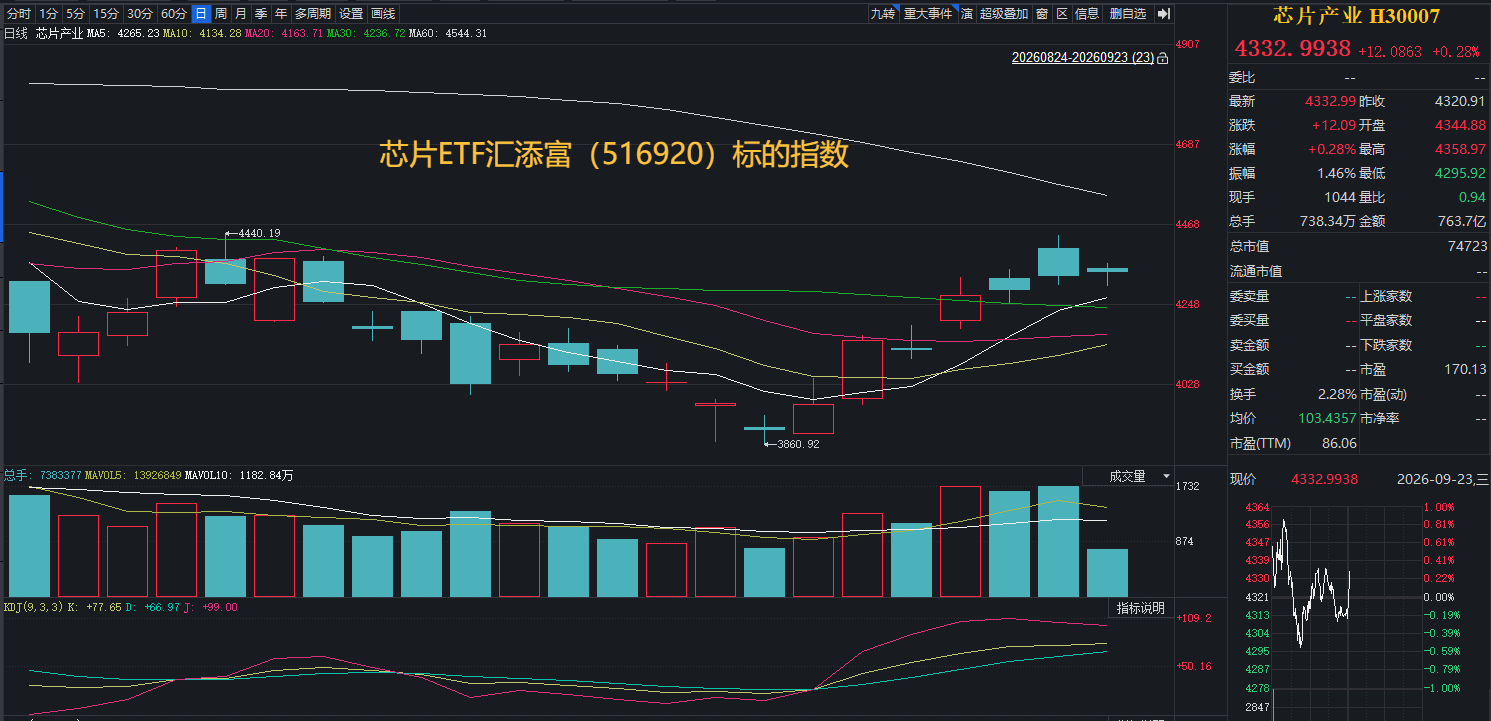The height and width of the screenshot is (721, 1491).
Task: Select the 日 daily K-line tab
Action: coord(201,14)
